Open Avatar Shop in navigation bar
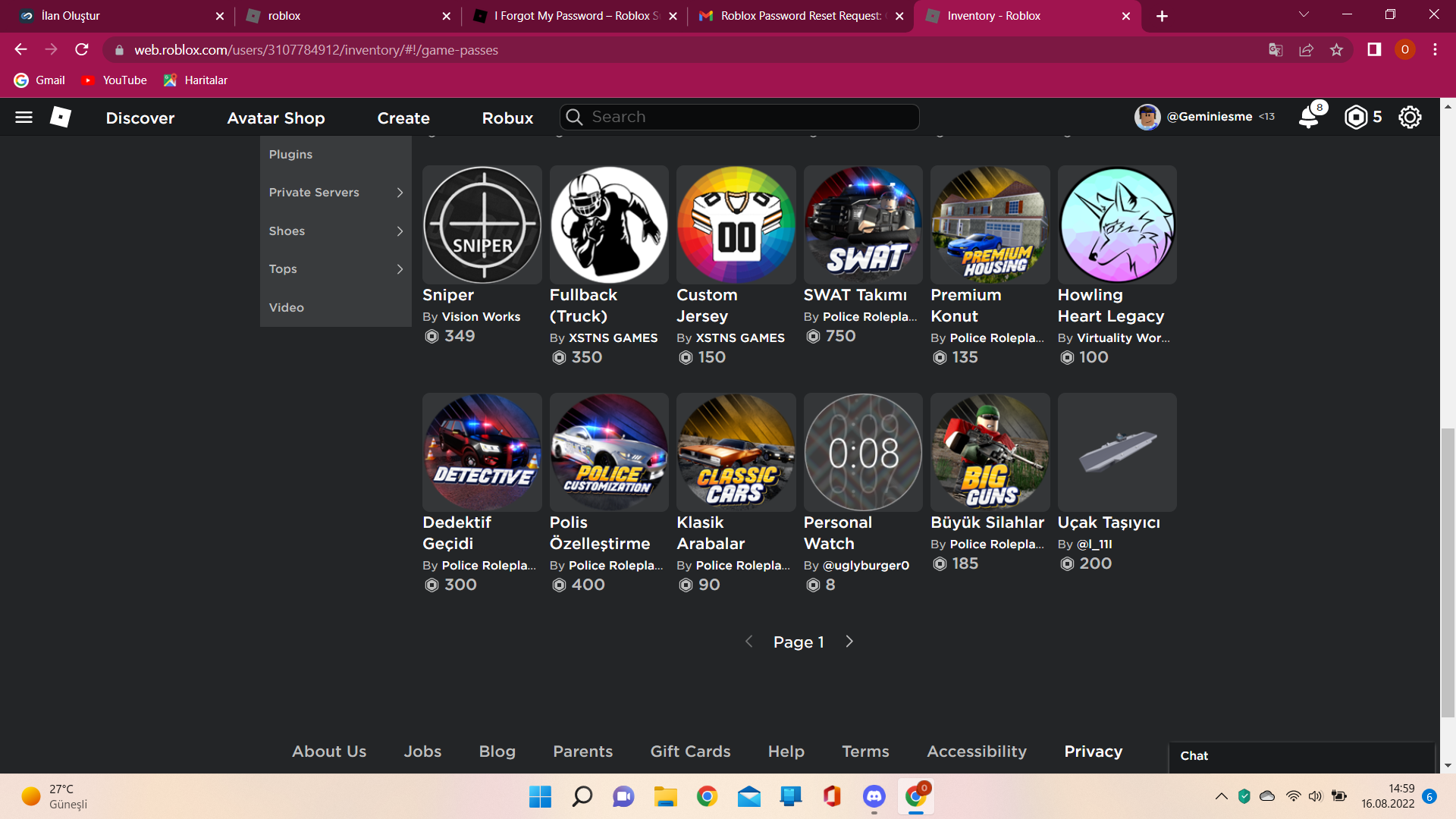The image size is (1456, 819). click(x=276, y=118)
